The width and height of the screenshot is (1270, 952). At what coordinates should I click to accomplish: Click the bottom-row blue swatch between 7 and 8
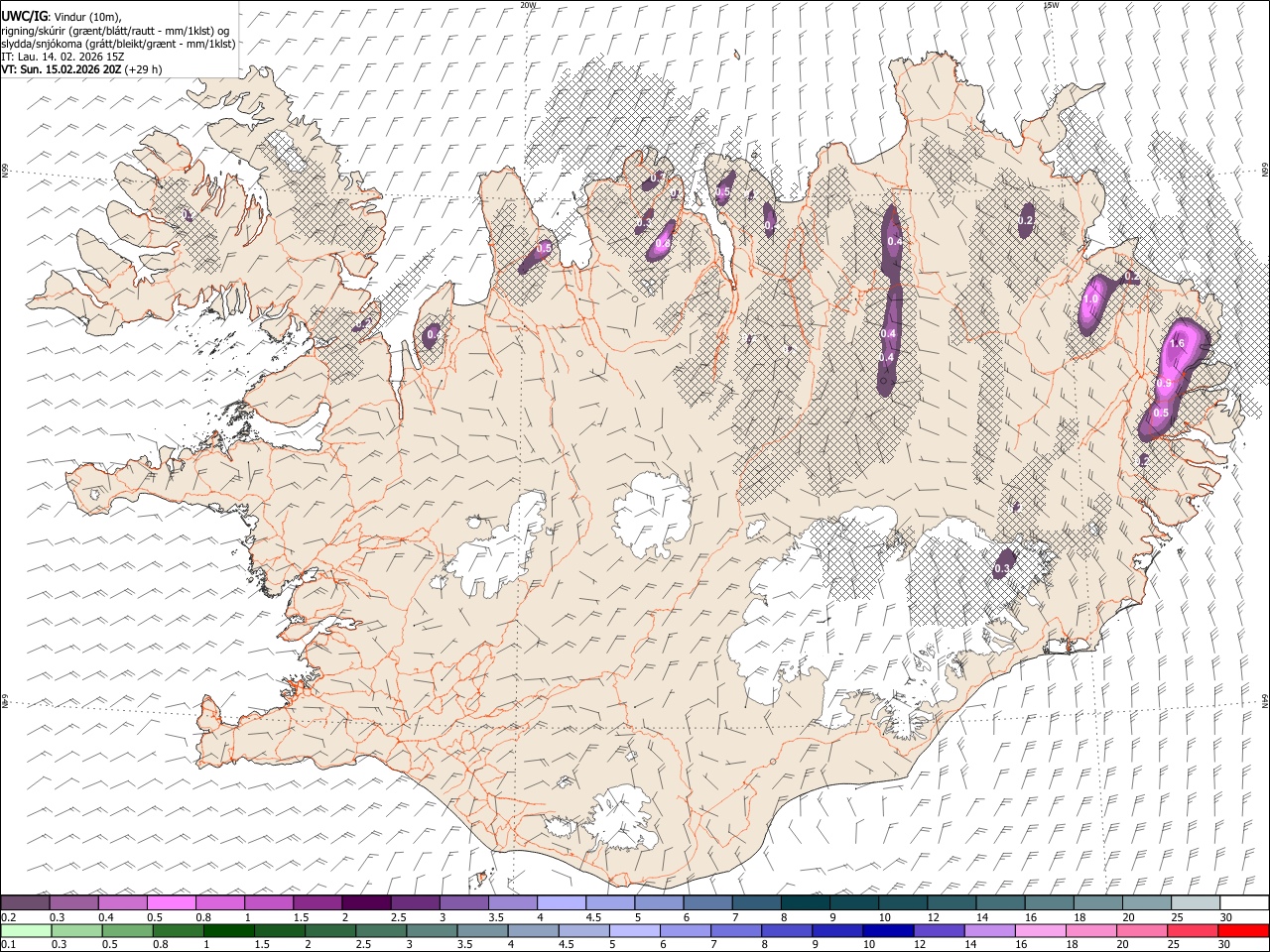point(737,930)
